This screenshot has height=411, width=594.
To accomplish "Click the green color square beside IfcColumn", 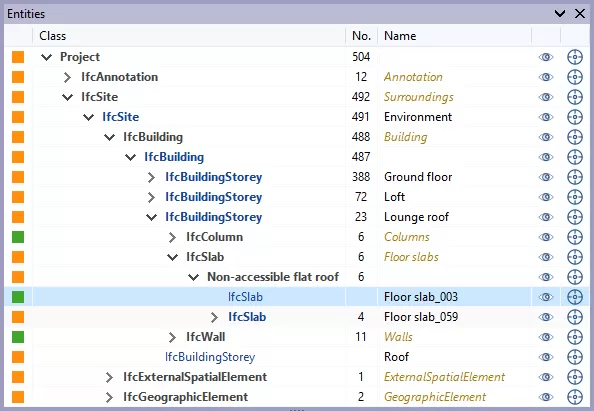I will point(18,237).
